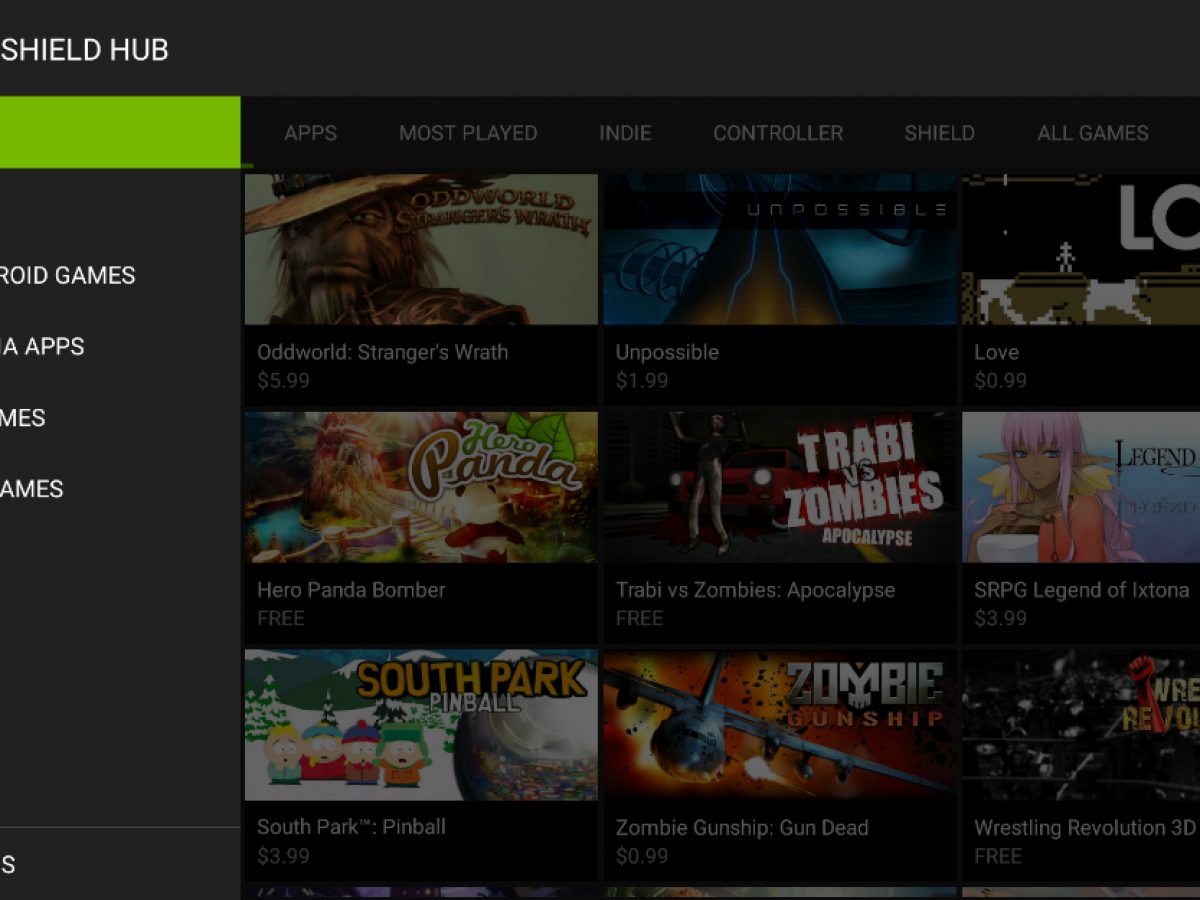Screen dimensions: 1200x900
Task: Select the Indie tab
Action: click(625, 133)
